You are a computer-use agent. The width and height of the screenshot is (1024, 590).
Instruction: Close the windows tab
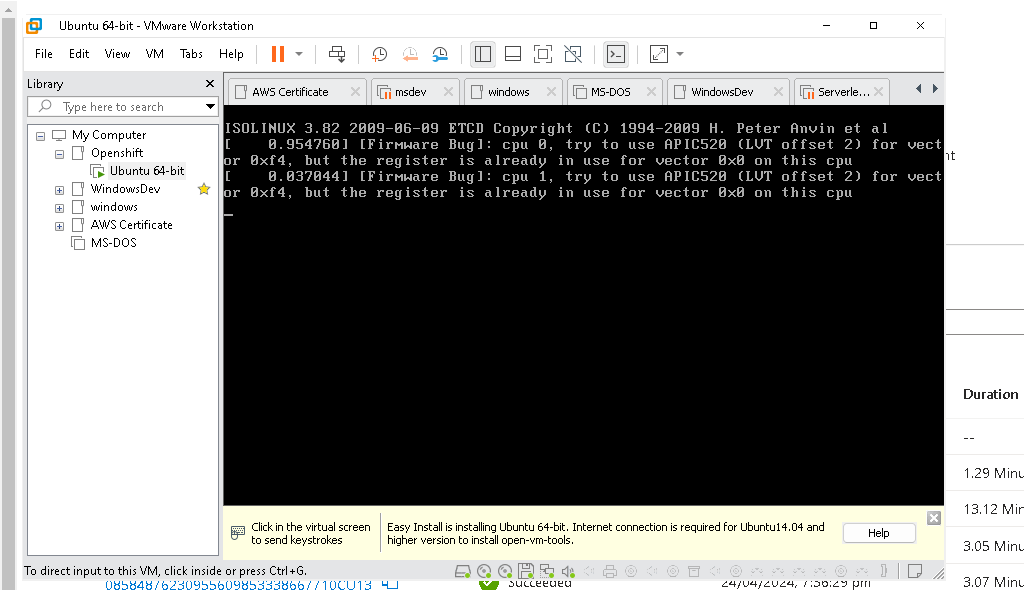tap(552, 92)
